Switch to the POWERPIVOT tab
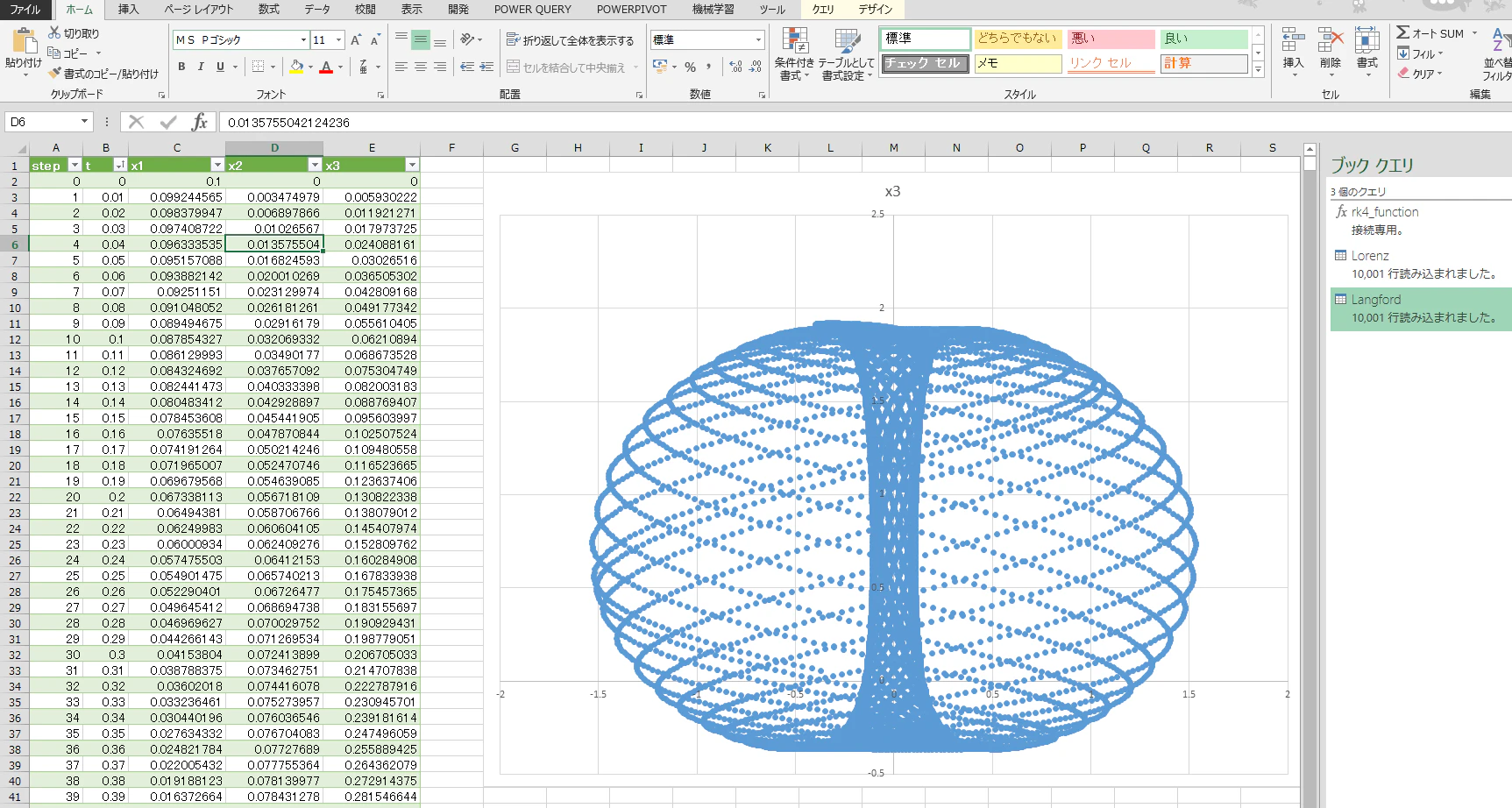The height and width of the screenshot is (808, 1512). pyautogui.click(x=631, y=10)
